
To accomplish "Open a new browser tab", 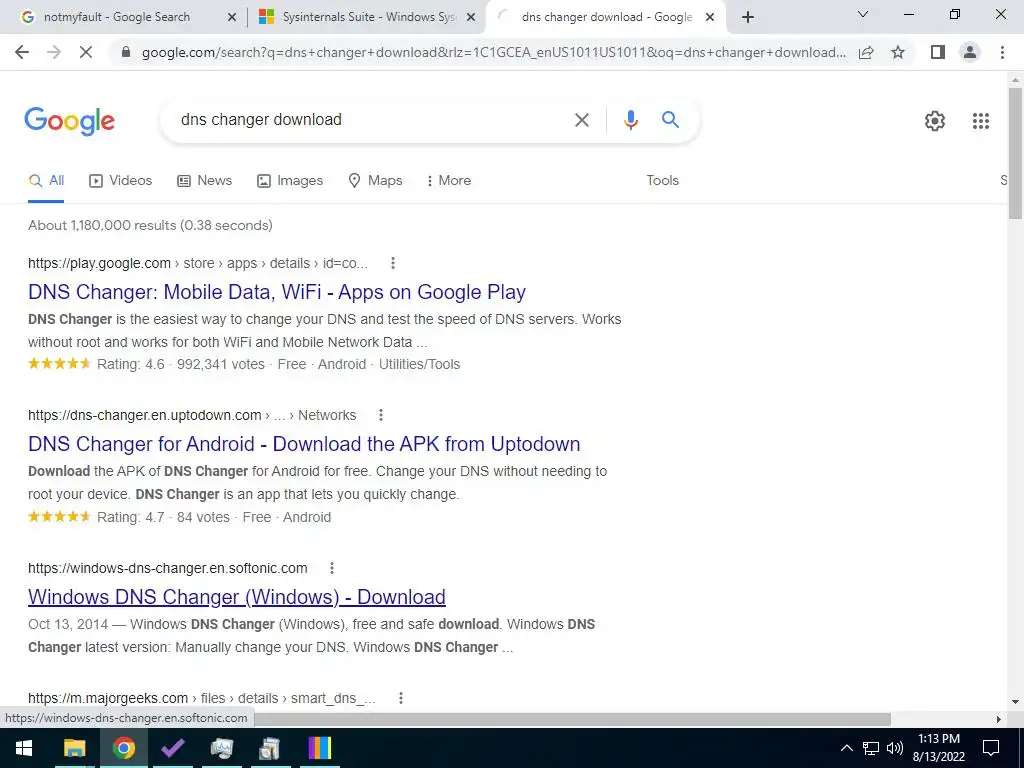I will pos(748,17).
